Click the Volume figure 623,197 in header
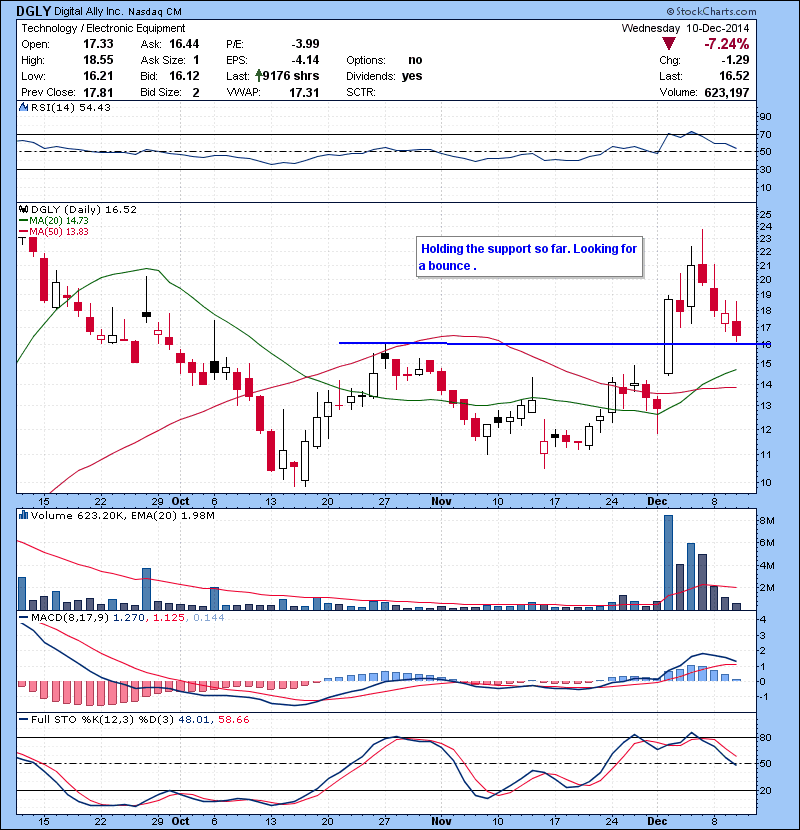The image size is (800, 830). pyautogui.click(x=726, y=92)
